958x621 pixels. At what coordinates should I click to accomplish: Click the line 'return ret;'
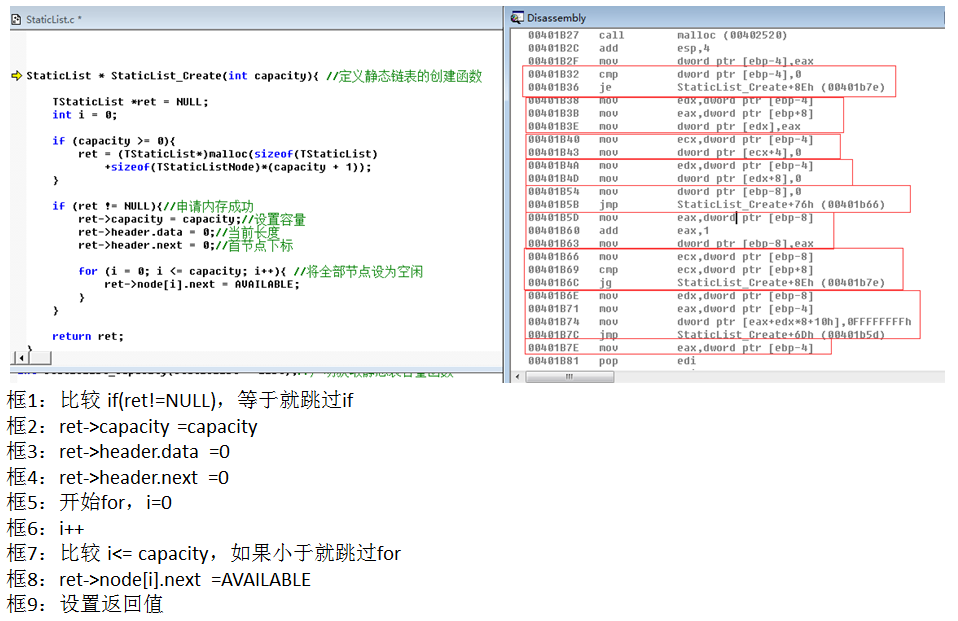pyautogui.click(x=88, y=336)
